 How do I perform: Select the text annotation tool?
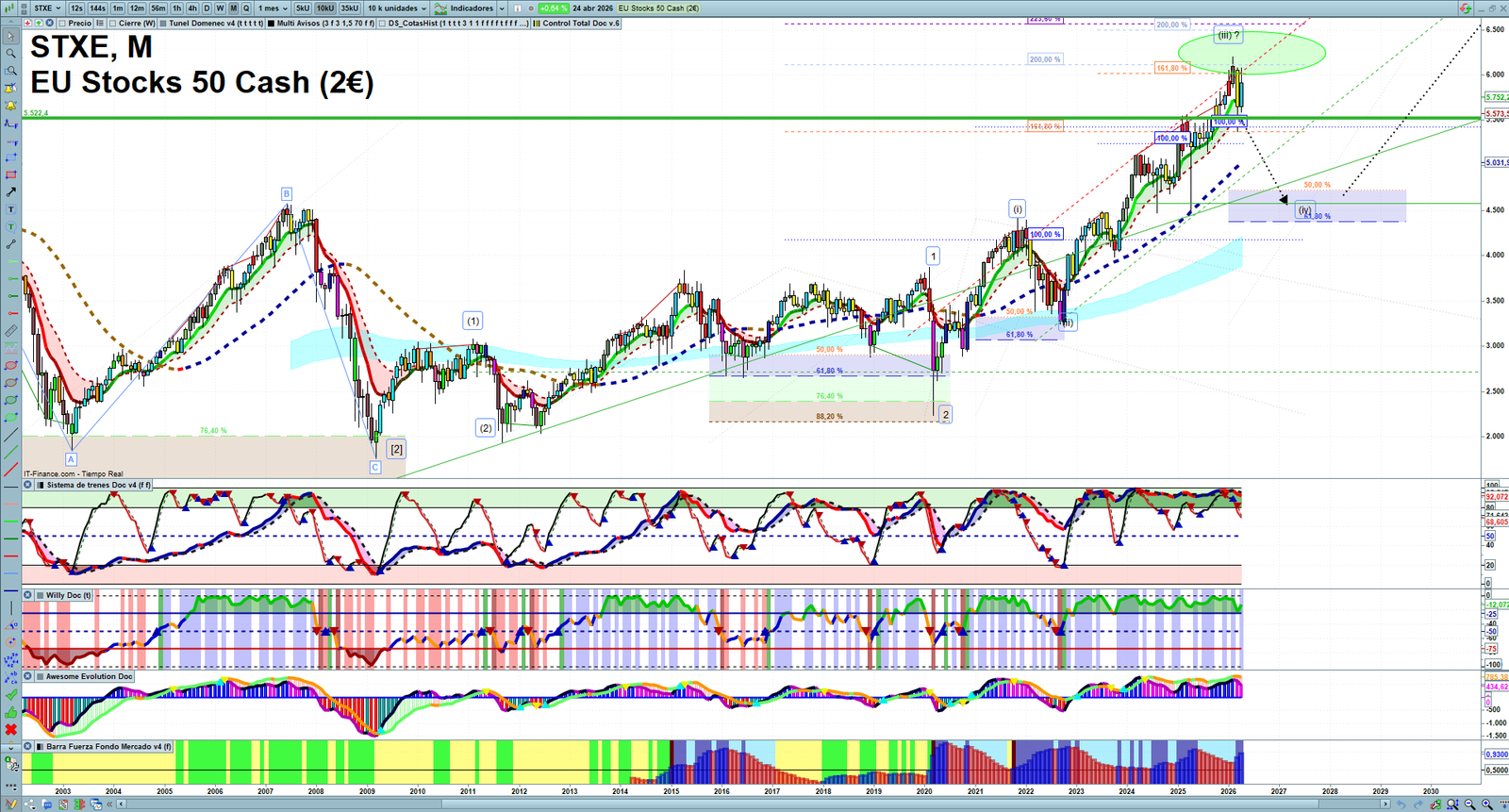(x=11, y=209)
